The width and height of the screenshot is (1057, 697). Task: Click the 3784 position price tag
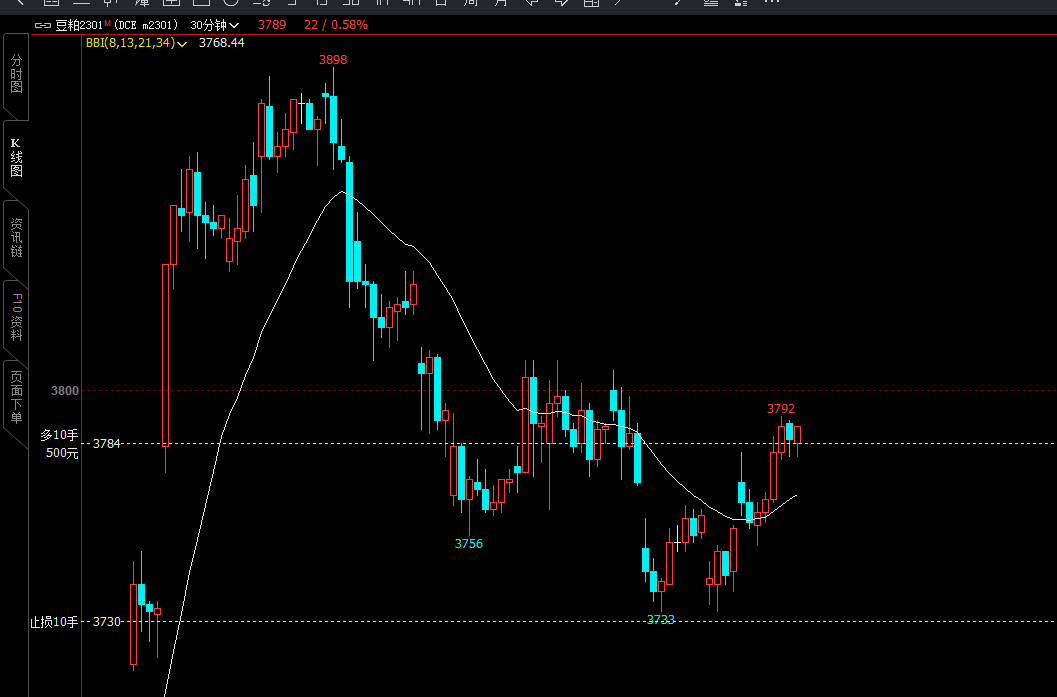(107, 444)
